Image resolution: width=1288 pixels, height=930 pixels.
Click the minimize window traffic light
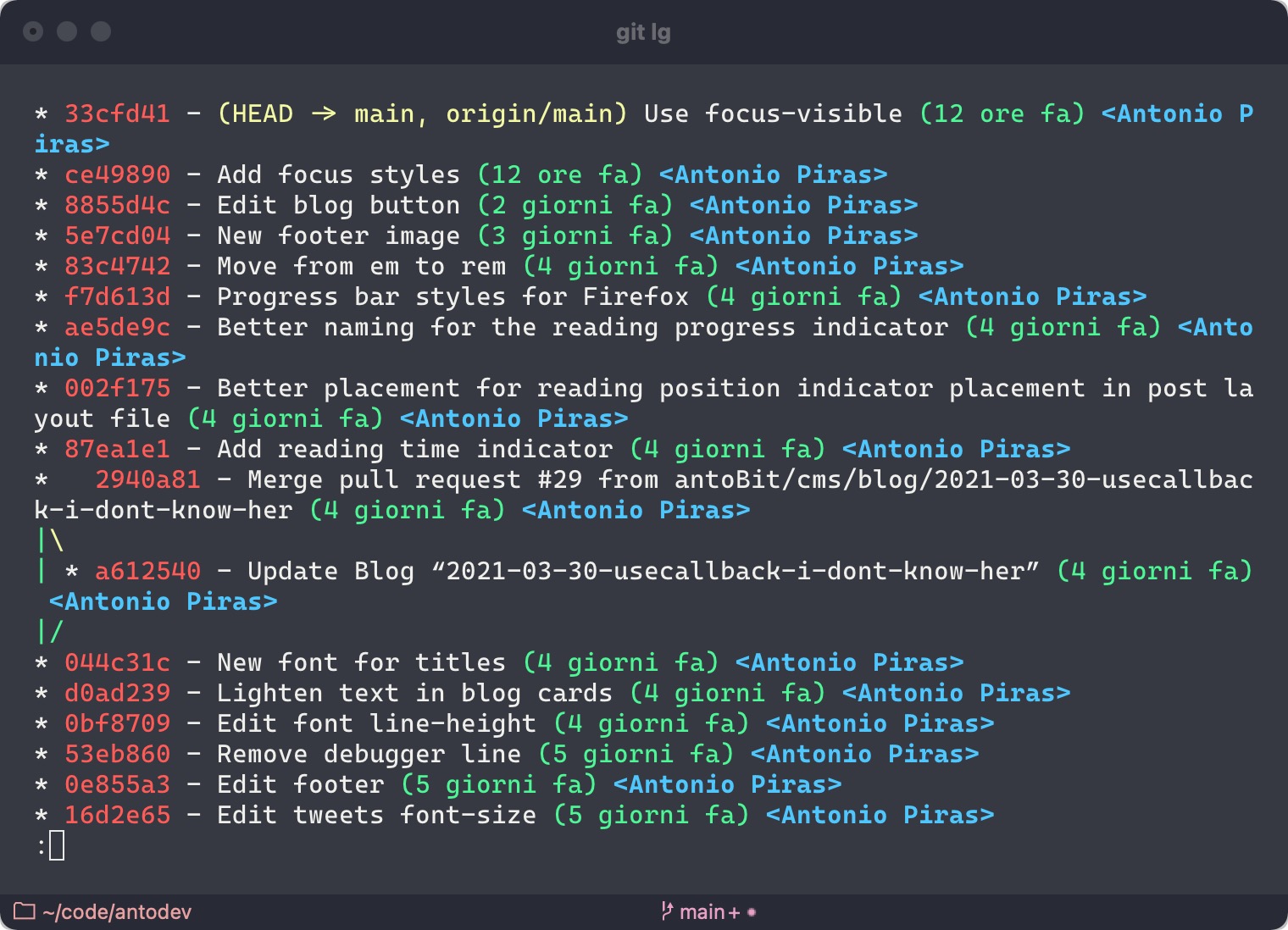(67, 31)
